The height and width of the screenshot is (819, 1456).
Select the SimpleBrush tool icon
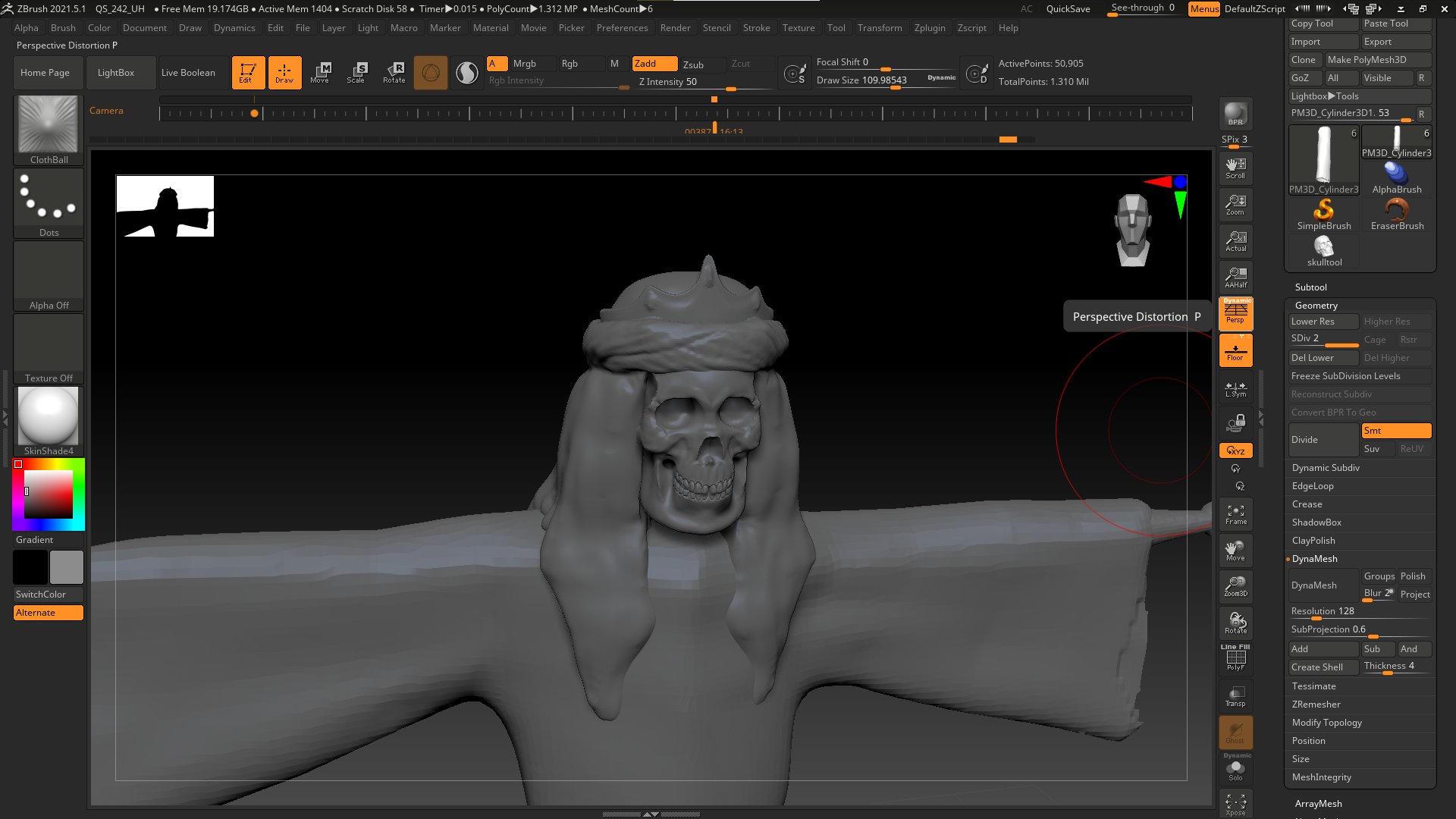pos(1323,214)
